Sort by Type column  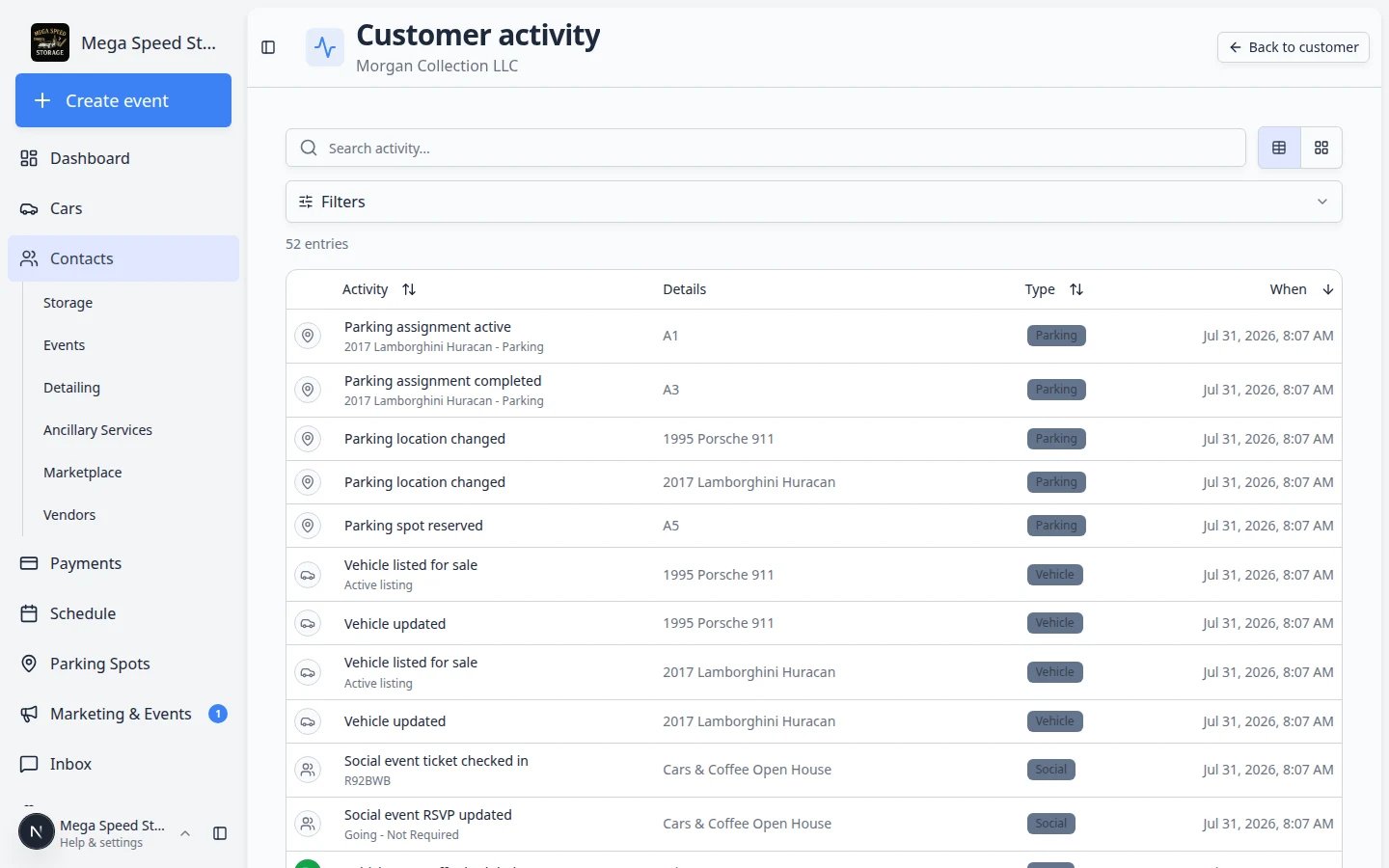click(x=1054, y=289)
